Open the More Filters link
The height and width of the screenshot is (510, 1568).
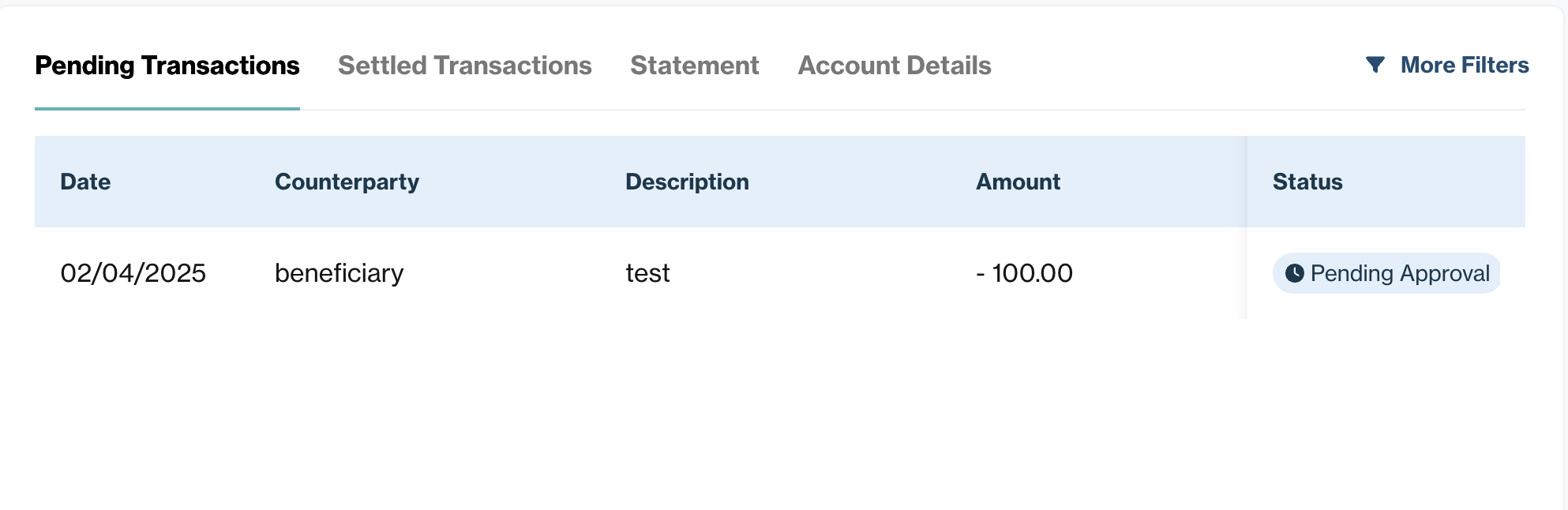click(1464, 65)
